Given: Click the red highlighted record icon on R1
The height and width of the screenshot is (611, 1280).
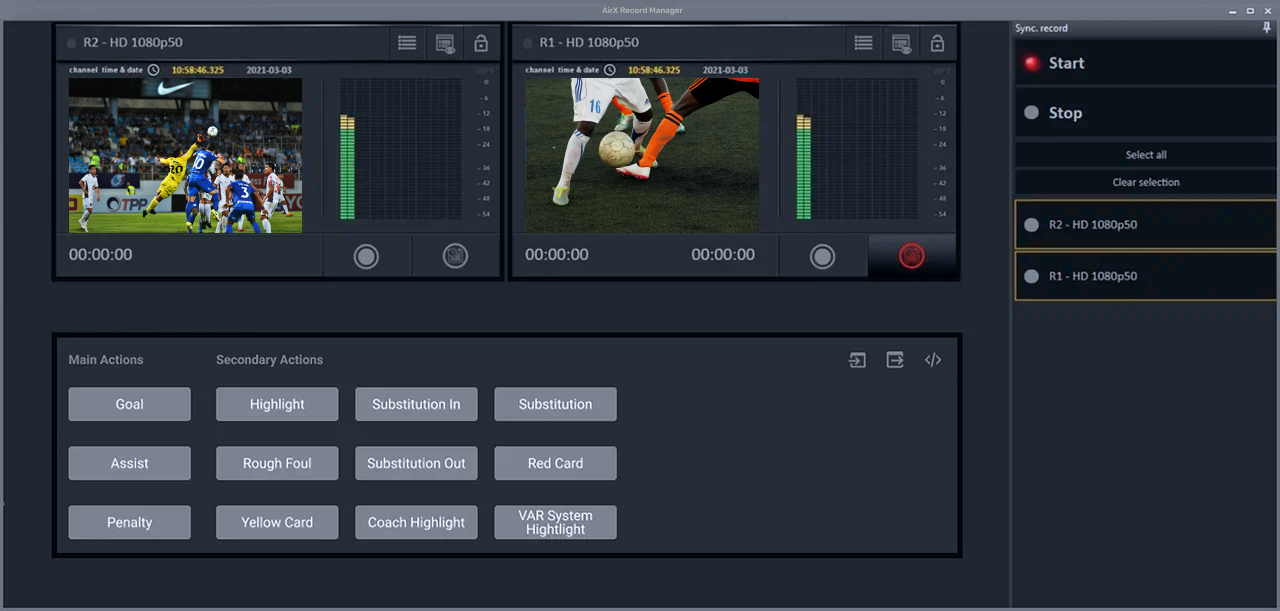Looking at the screenshot, I should (911, 256).
